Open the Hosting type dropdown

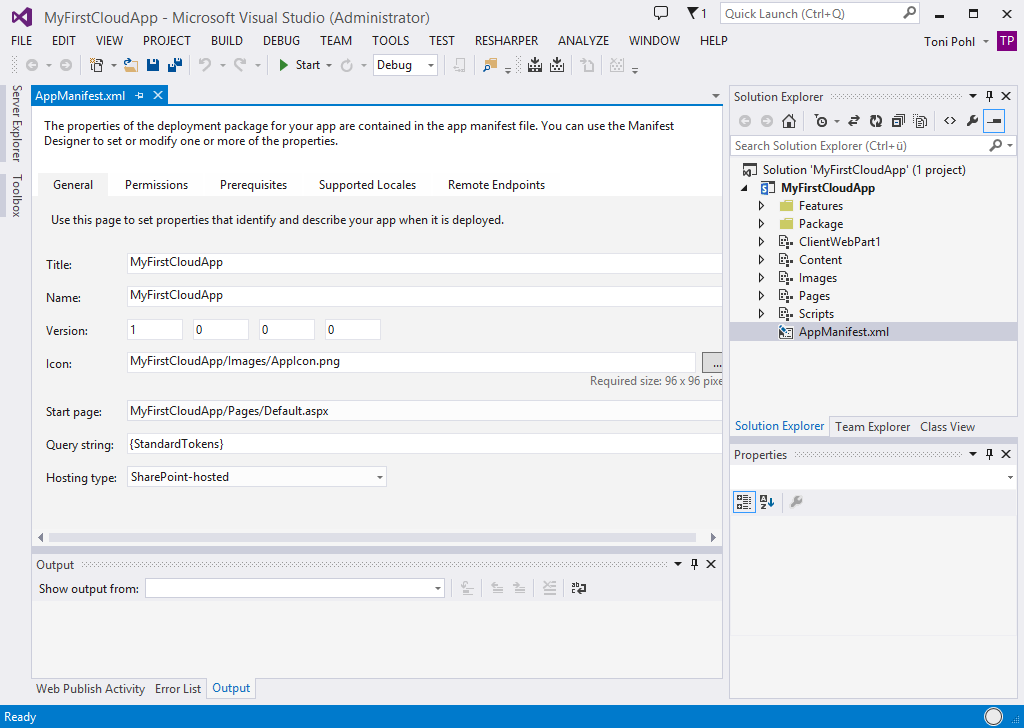tap(379, 478)
